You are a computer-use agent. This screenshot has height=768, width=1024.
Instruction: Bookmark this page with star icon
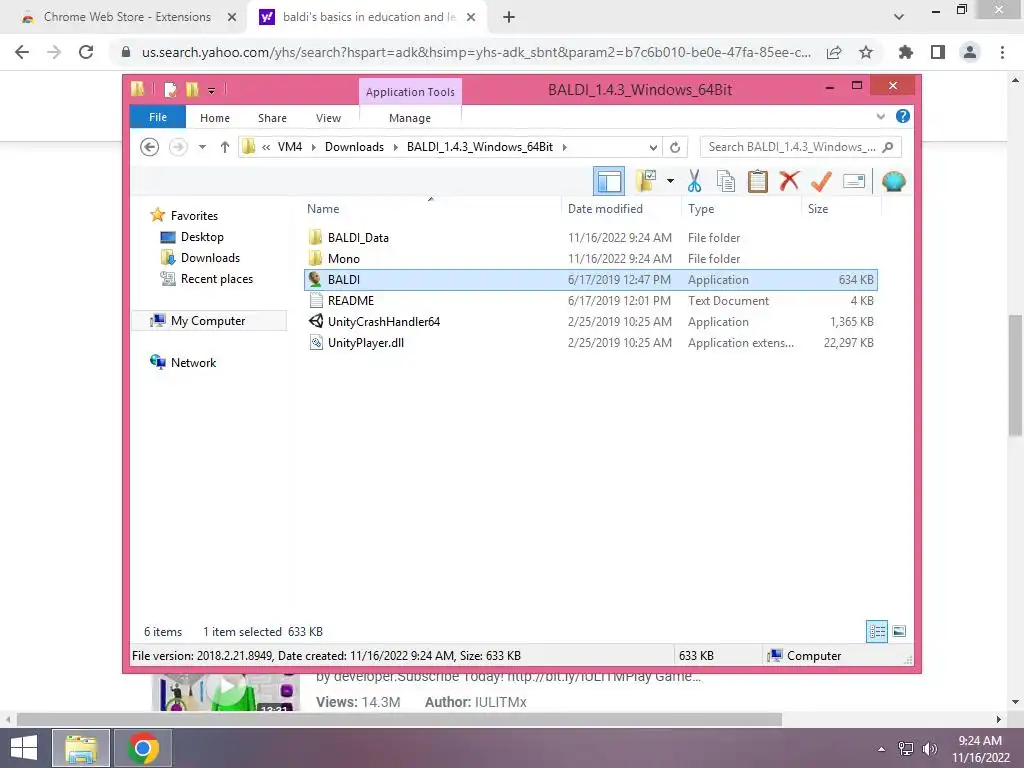click(866, 52)
